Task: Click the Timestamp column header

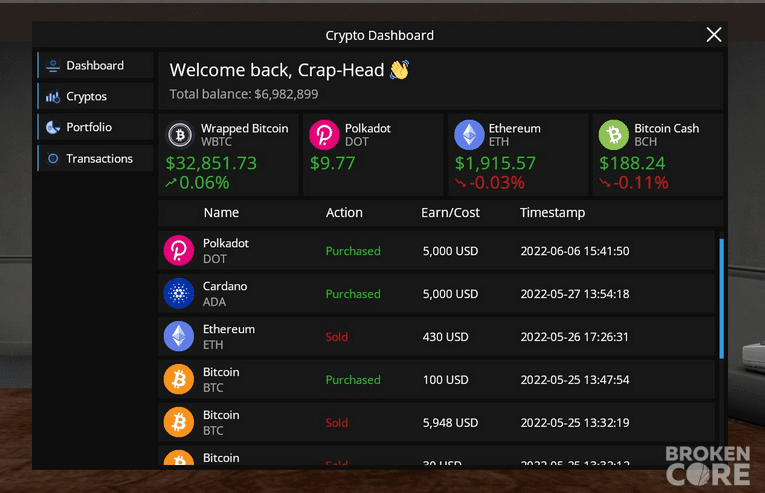Action: pyautogui.click(x=552, y=213)
